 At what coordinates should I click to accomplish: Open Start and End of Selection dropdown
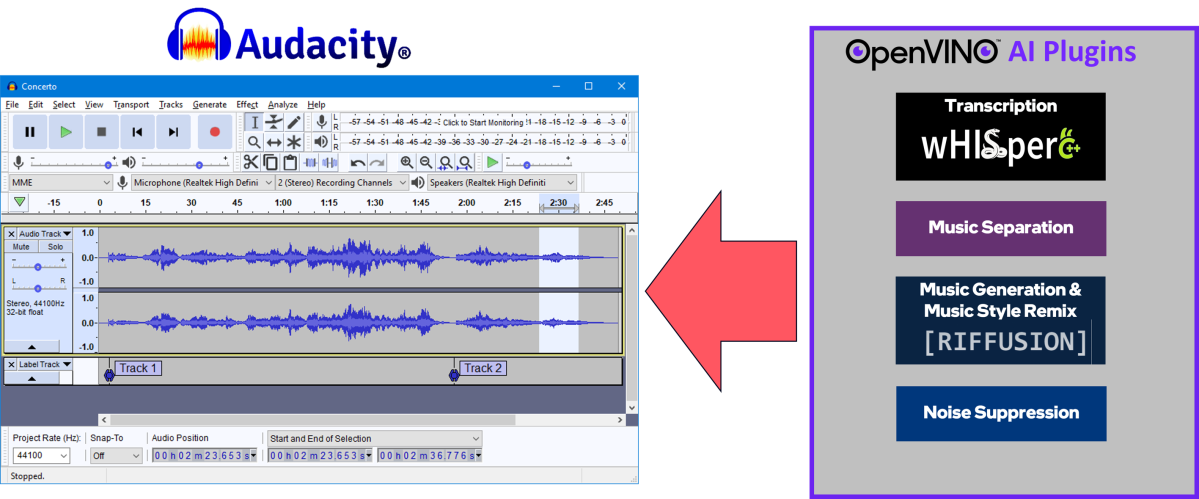pyautogui.click(x=375, y=439)
